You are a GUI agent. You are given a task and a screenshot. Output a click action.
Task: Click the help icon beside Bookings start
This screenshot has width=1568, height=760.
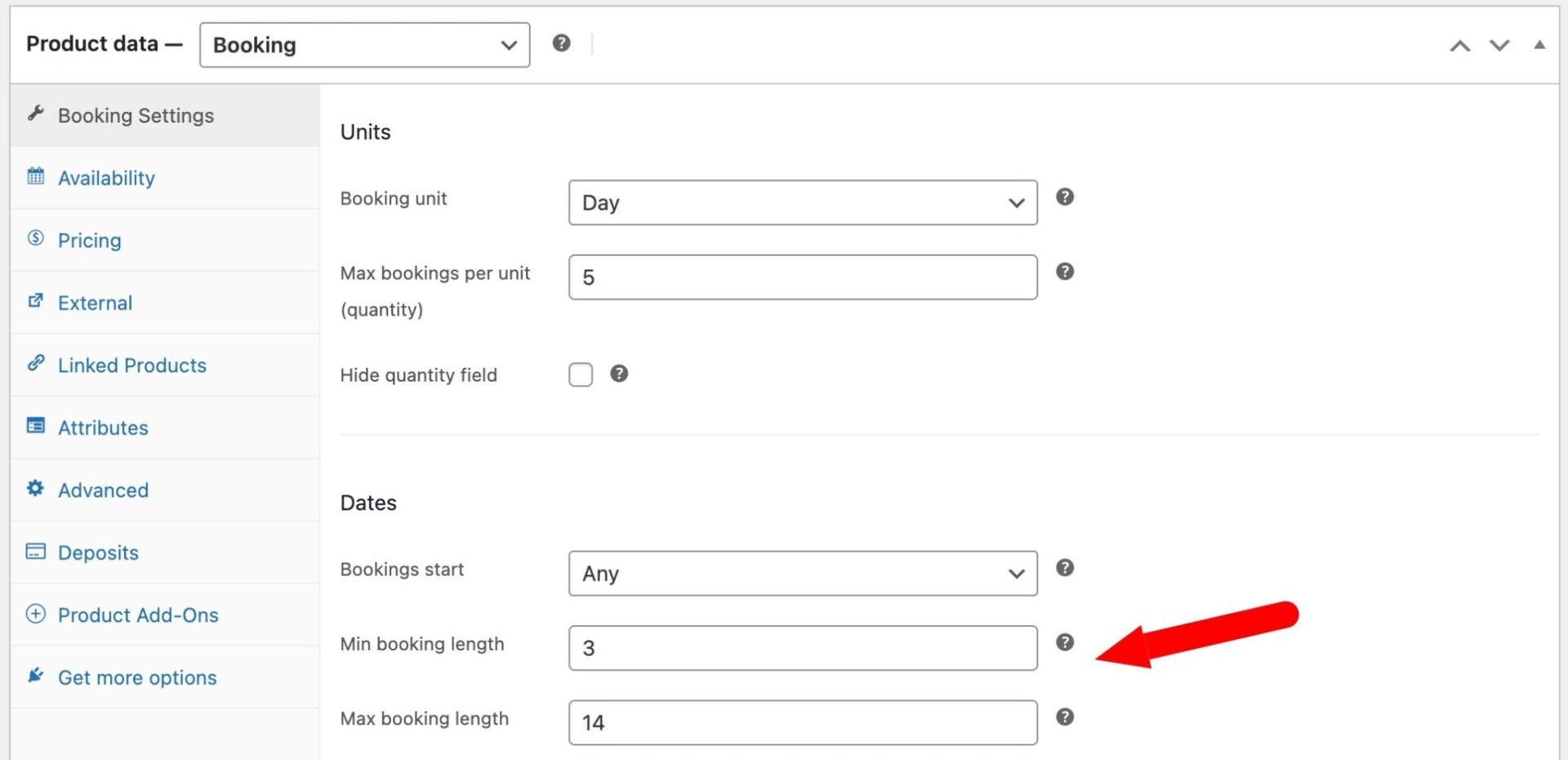point(1064,568)
